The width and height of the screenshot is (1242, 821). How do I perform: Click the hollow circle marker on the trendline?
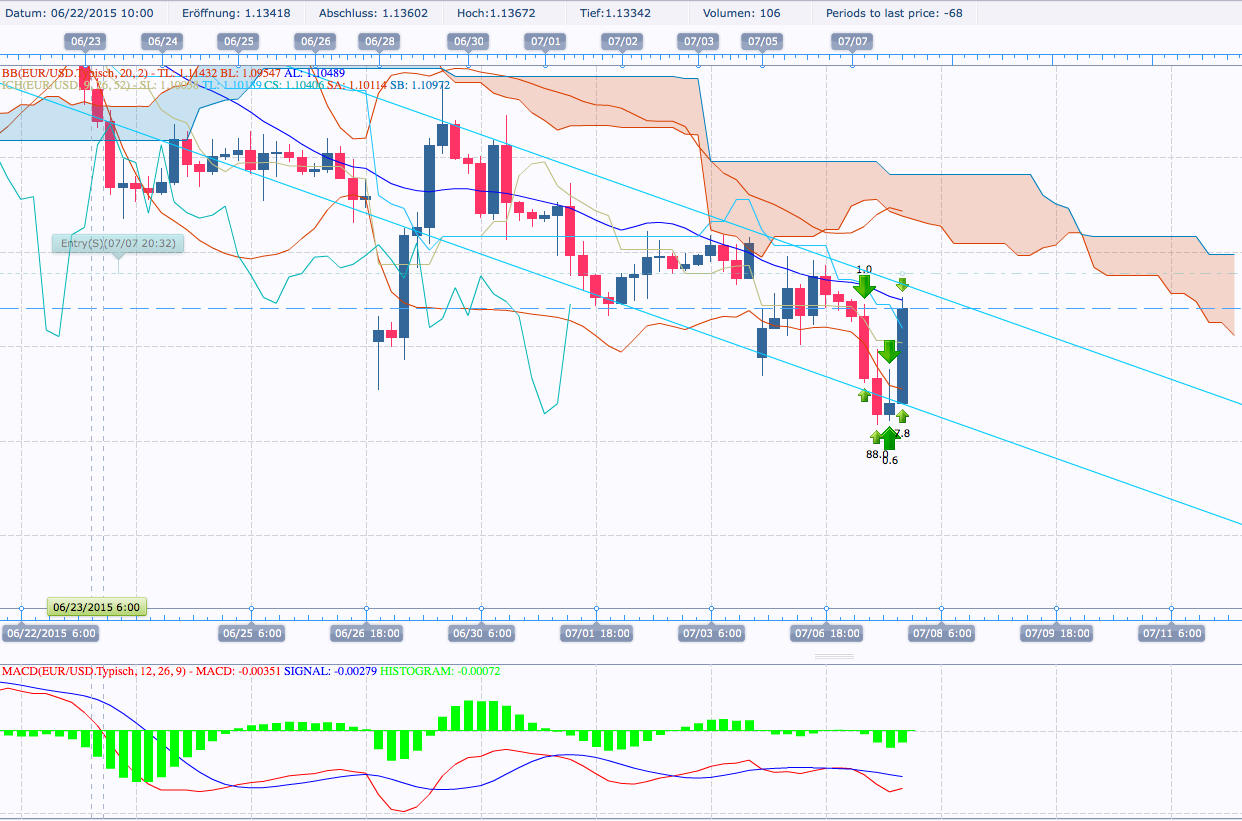coord(901,273)
